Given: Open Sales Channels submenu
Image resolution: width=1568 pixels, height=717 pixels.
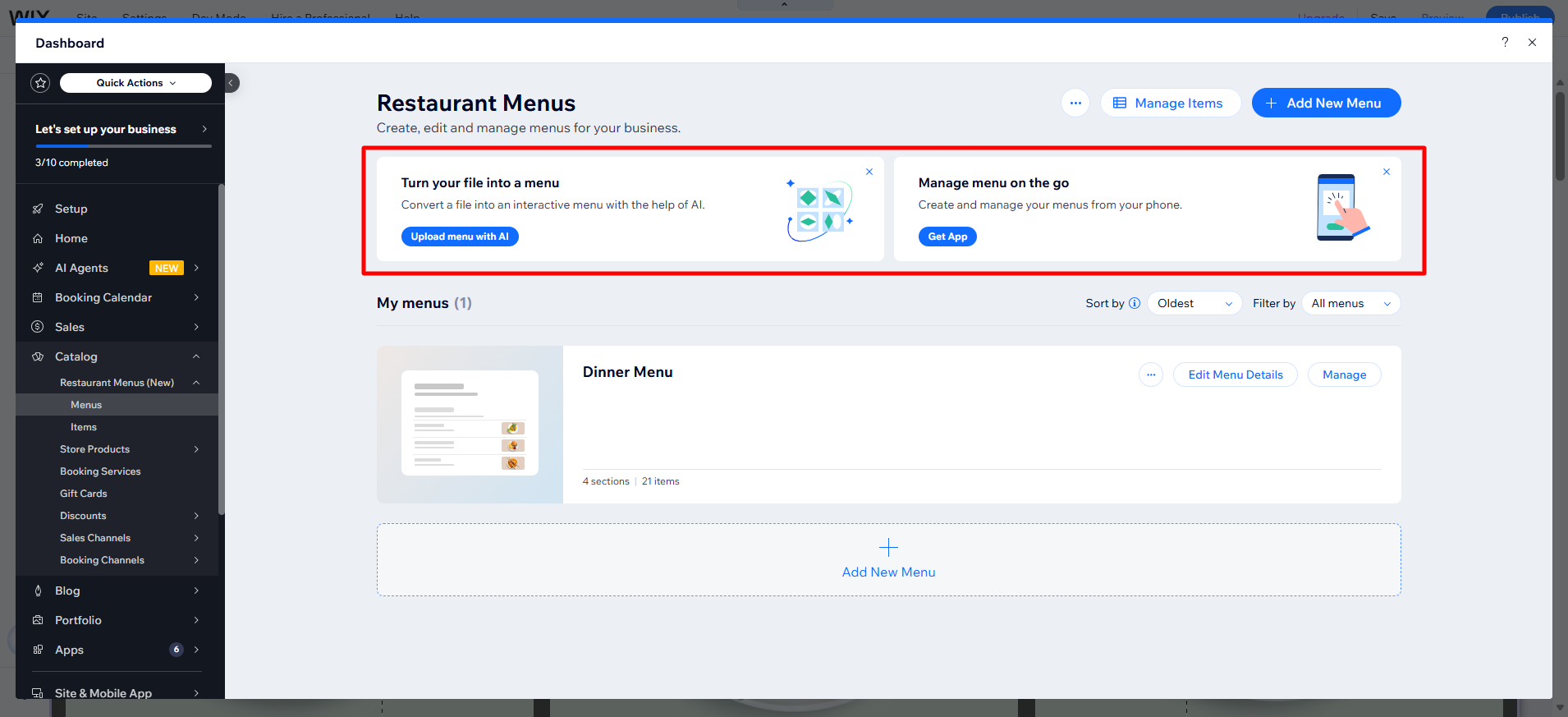Looking at the screenshot, I should coord(117,538).
